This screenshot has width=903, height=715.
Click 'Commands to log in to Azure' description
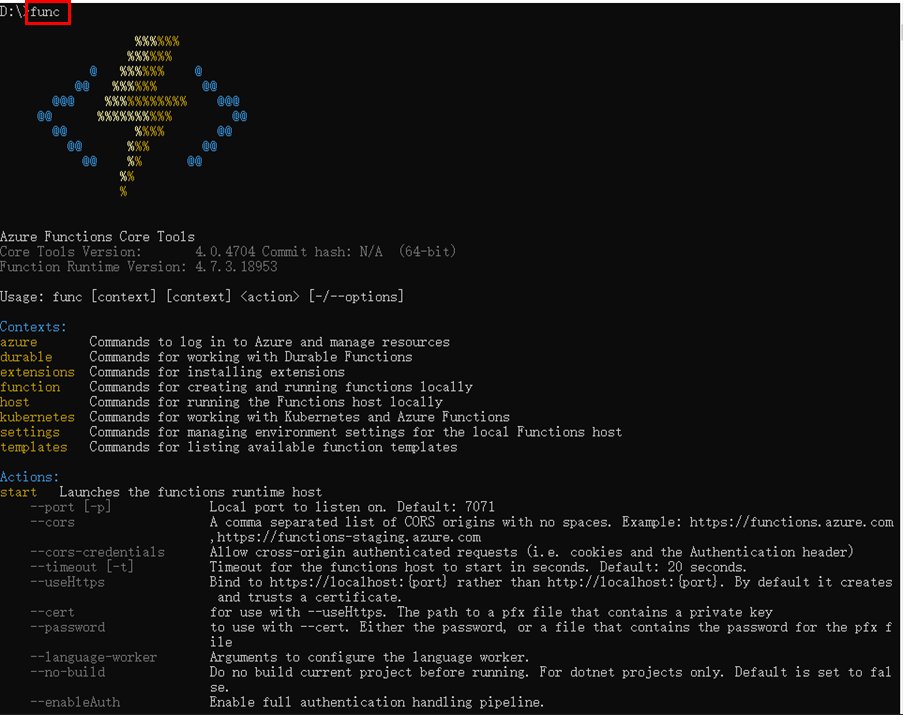pyautogui.click(x=270, y=342)
